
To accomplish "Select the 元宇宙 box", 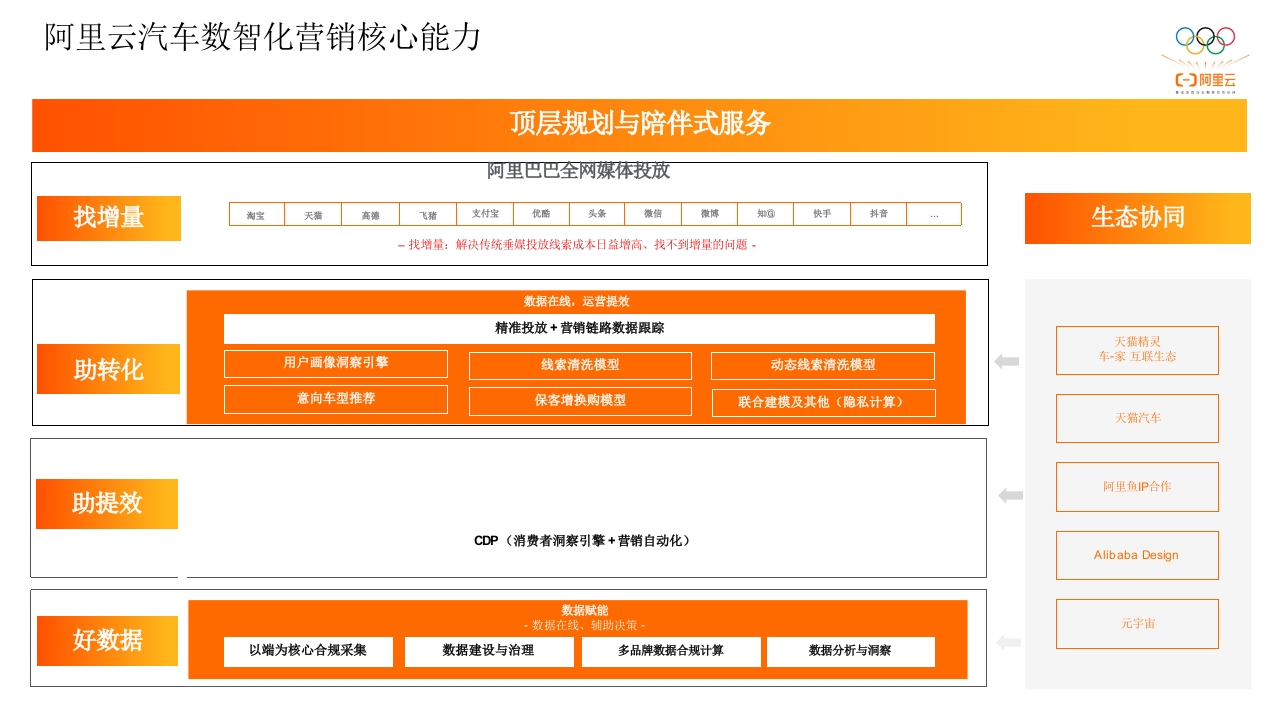I will (1137, 624).
